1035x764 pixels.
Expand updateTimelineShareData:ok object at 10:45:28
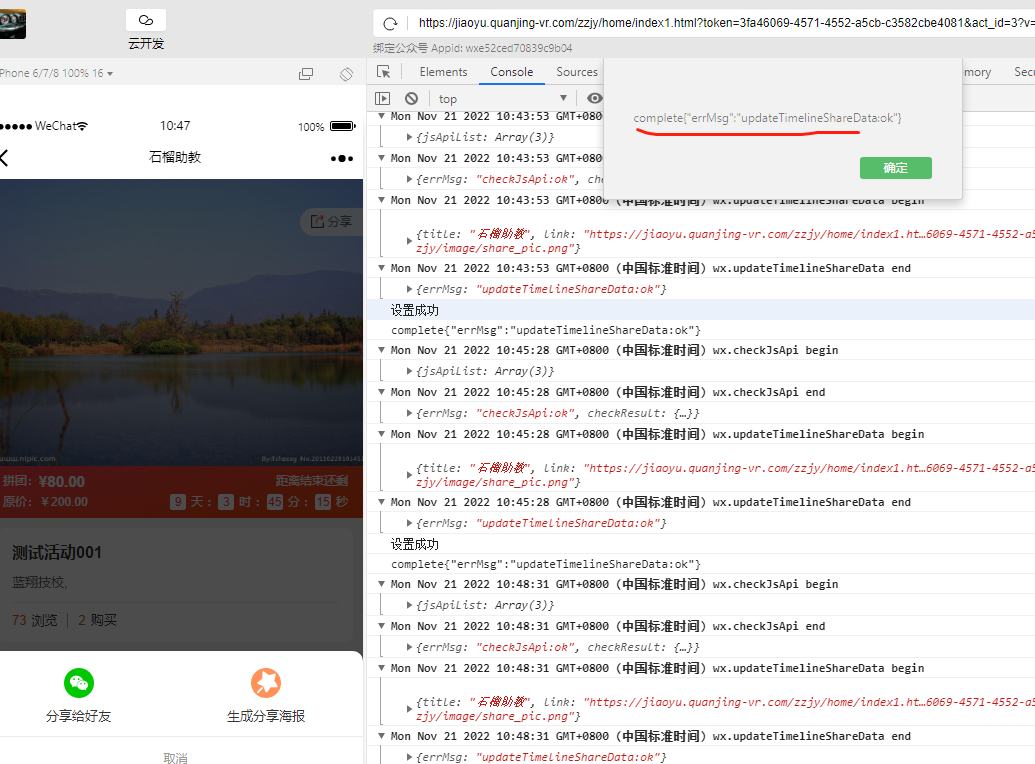pos(409,523)
